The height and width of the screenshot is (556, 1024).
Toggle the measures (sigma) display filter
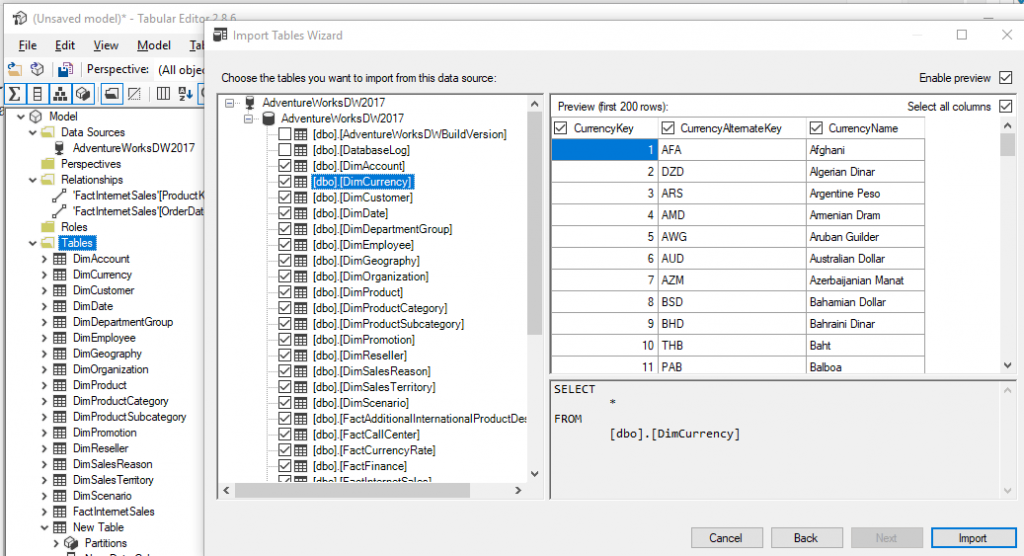[14, 94]
